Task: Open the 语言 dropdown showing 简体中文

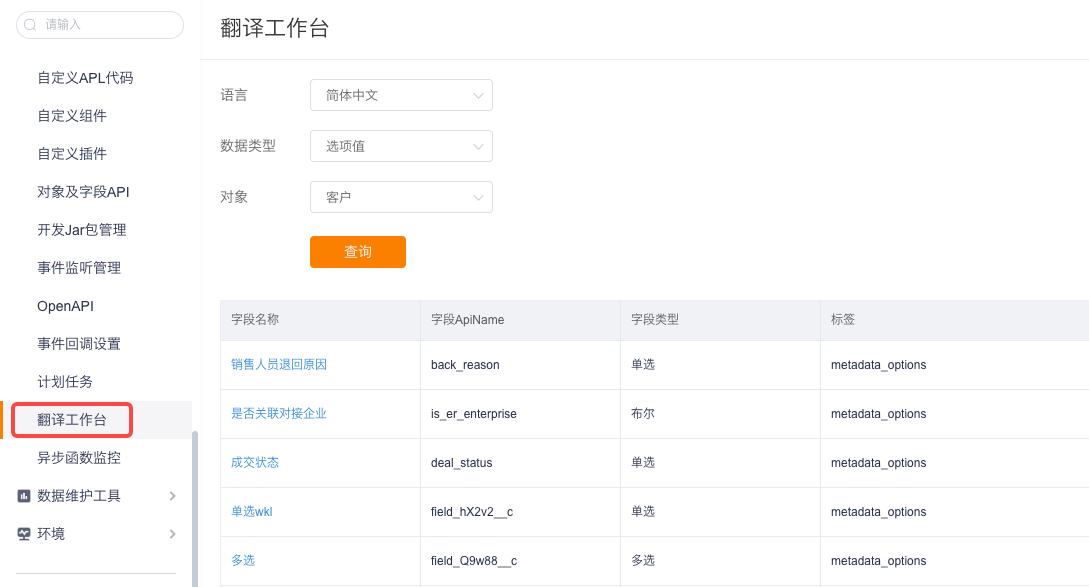Action: pos(401,95)
